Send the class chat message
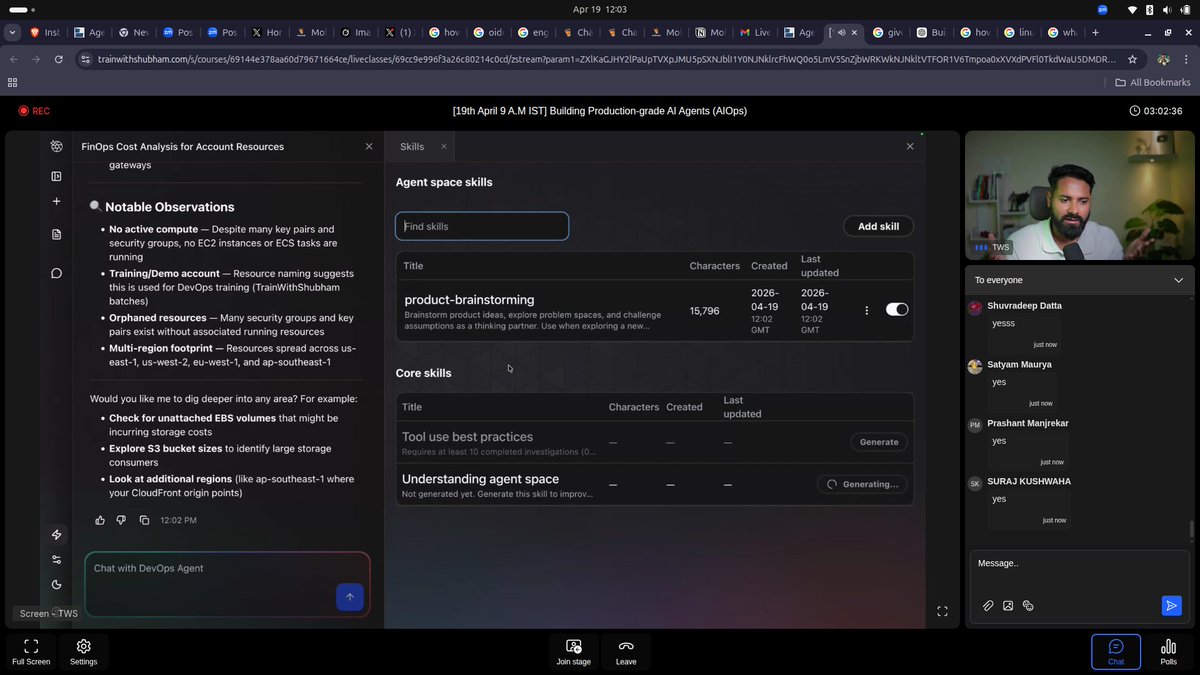The height and width of the screenshot is (675, 1200). tap(1171, 605)
